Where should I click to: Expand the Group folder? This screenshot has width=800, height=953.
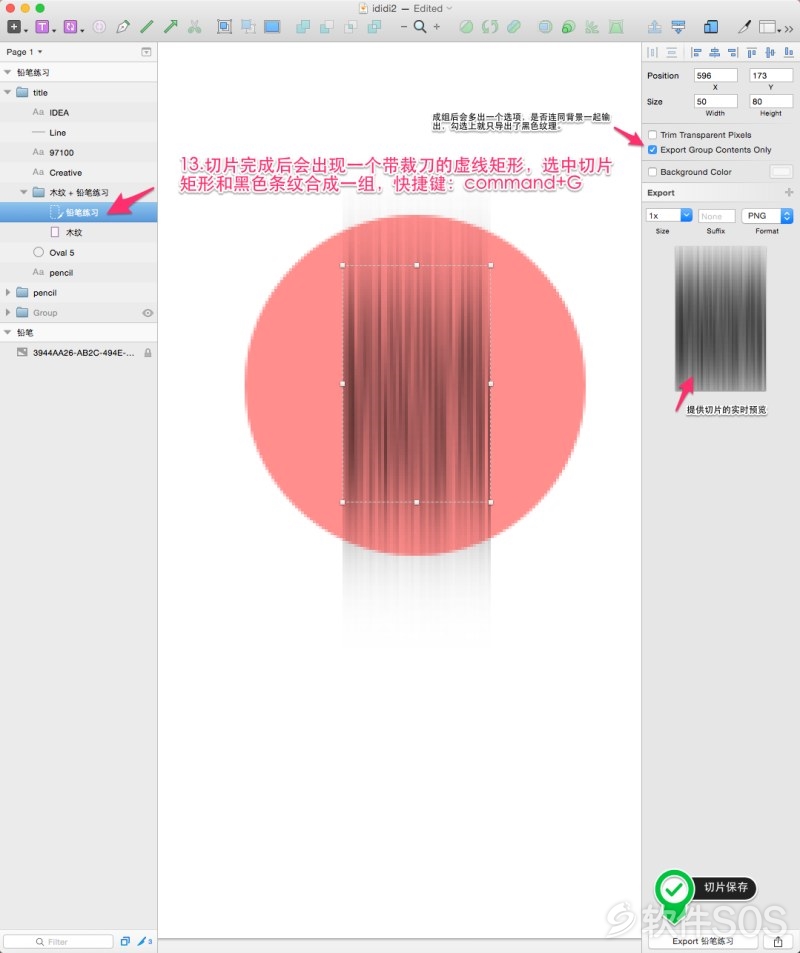pyautogui.click(x=7, y=312)
